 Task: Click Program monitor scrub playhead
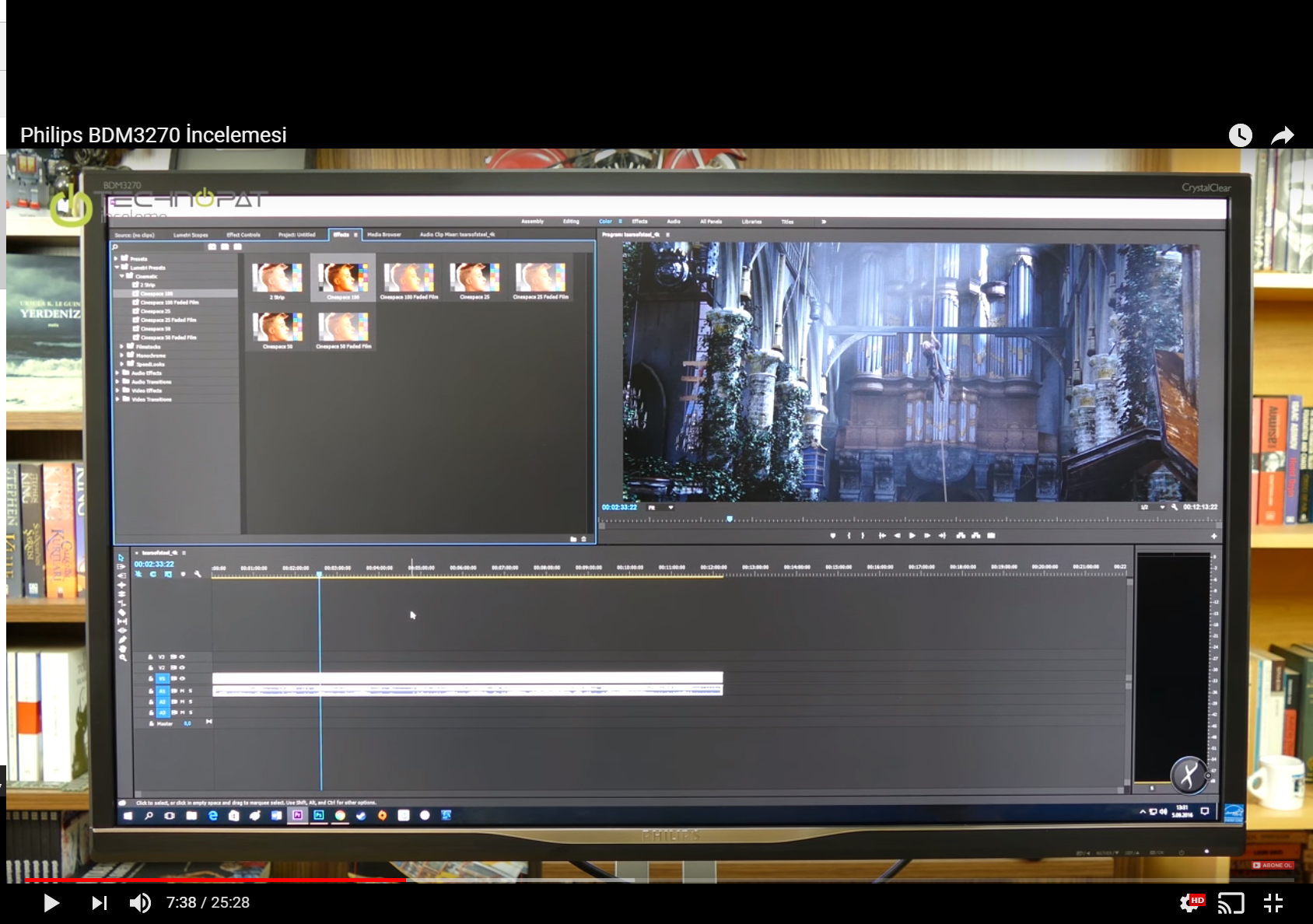pos(730,519)
